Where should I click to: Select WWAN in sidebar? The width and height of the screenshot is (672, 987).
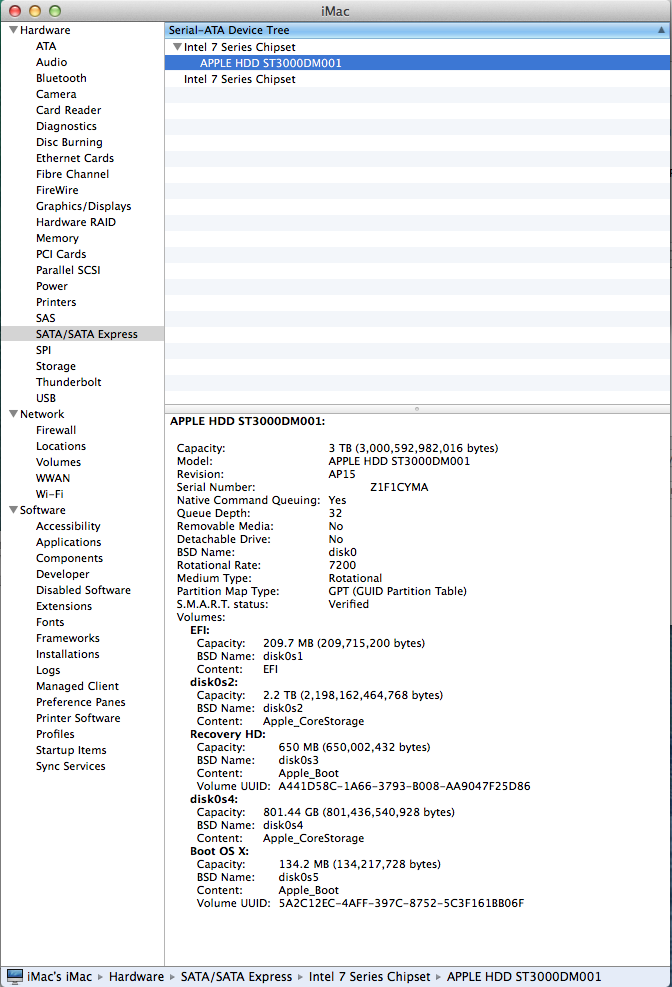pos(53,478)
